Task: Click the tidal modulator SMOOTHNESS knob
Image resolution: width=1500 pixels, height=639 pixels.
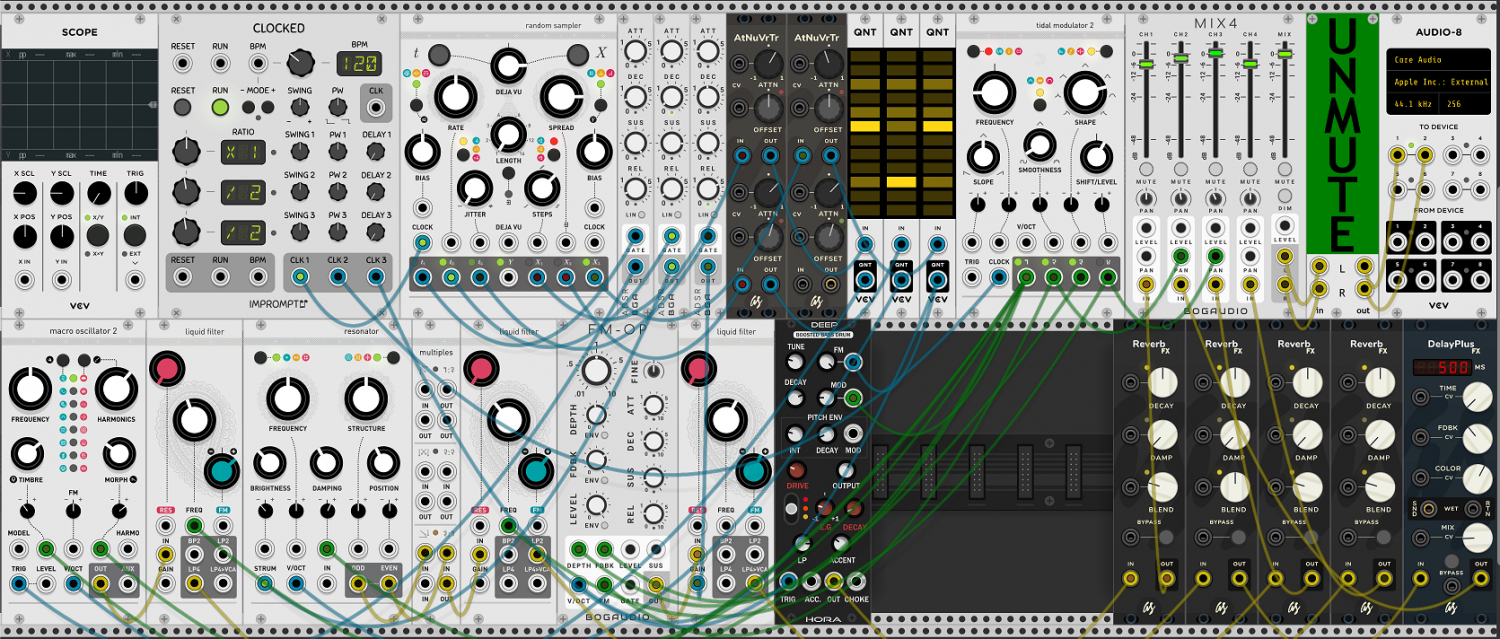Action: [x=1040, y=146]
